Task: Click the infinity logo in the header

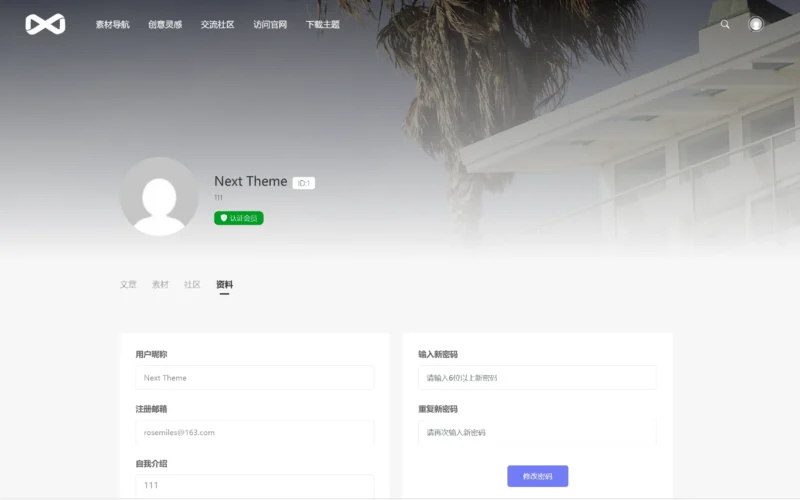Action: (45, 24)
